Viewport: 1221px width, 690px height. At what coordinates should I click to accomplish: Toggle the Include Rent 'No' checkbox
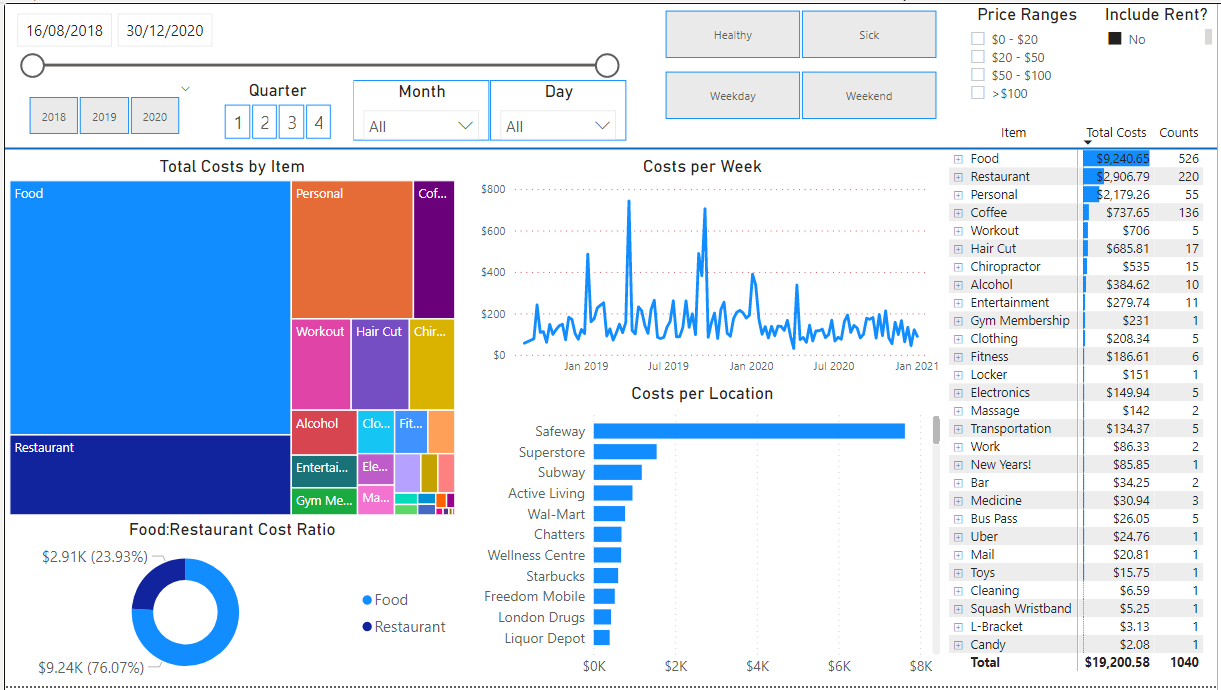coord(1114,39)
